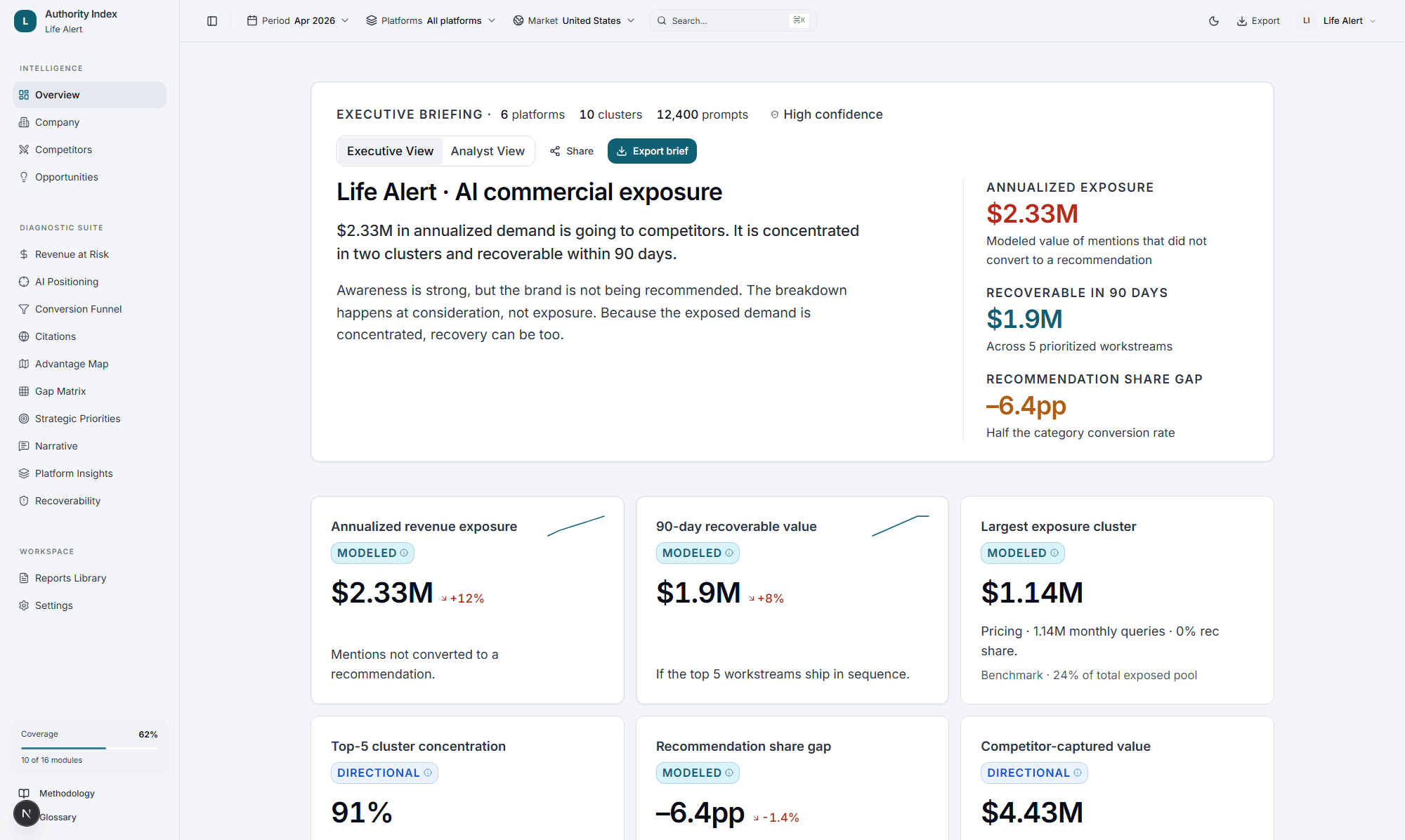Open the Company page
Viewport: 1405px width, 840px height.
pos(89,122)
